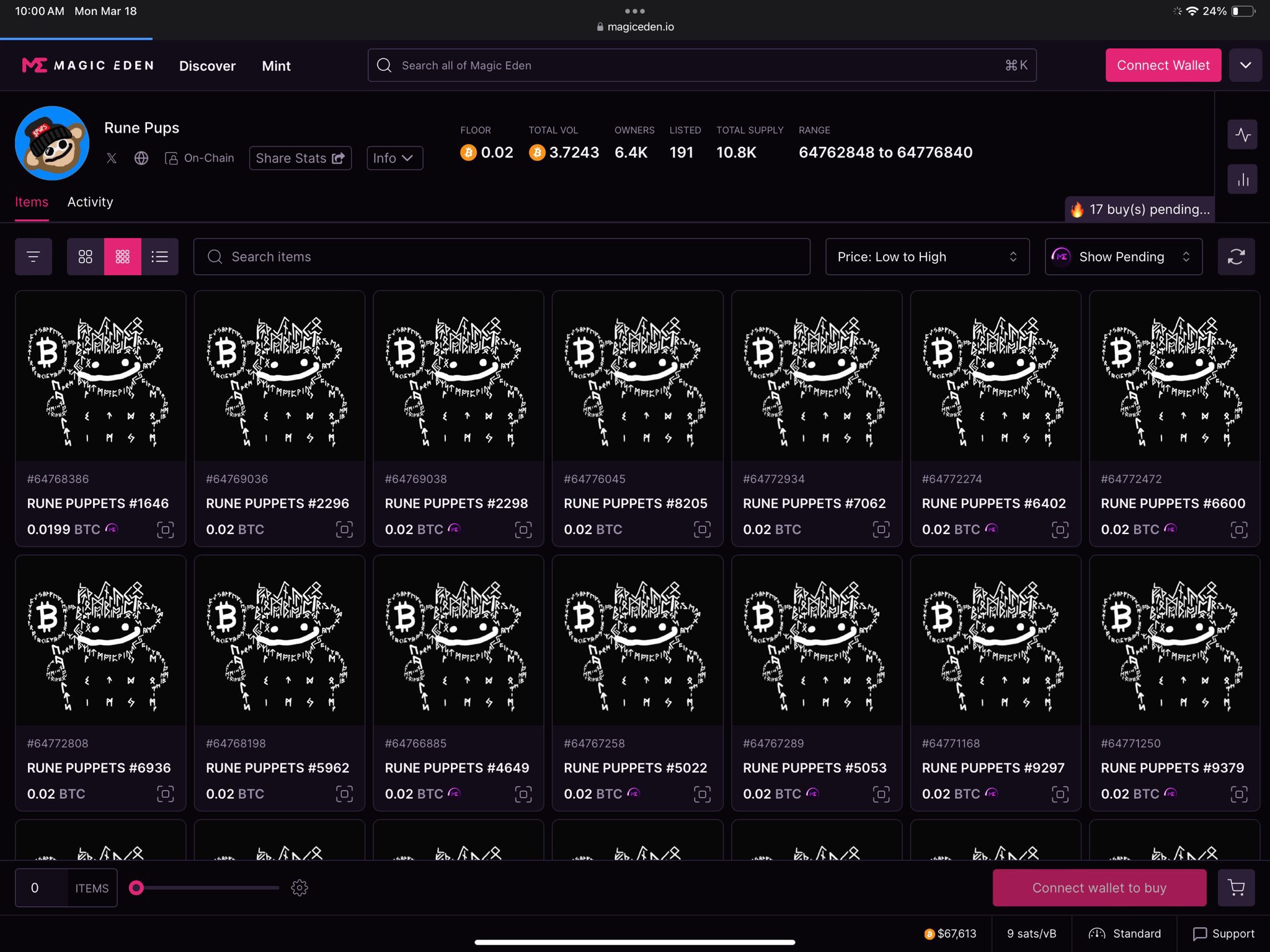The image size is (1270, 952).
Task: Click the range 64762848 to 64776840 value
Action: point(886,152)
